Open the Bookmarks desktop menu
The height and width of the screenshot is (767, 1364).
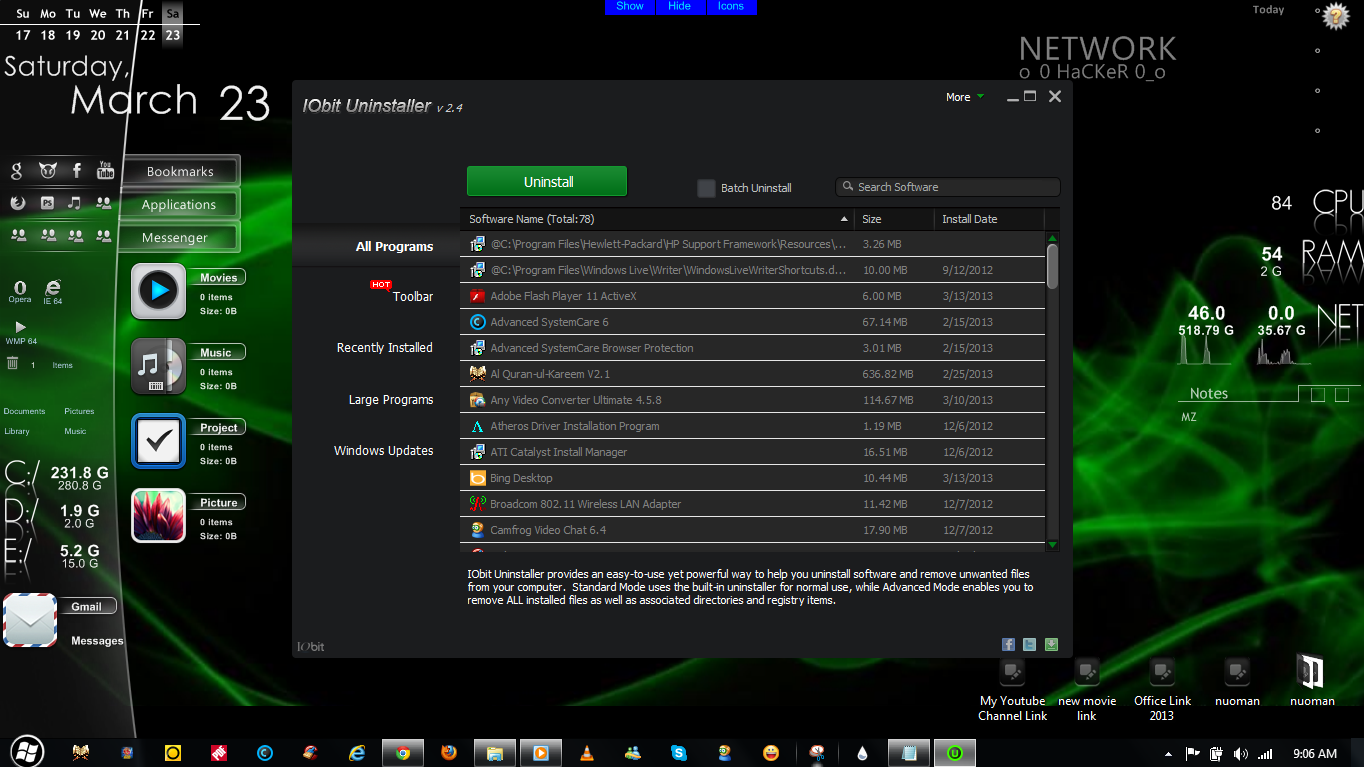click(x=180, y=171)
